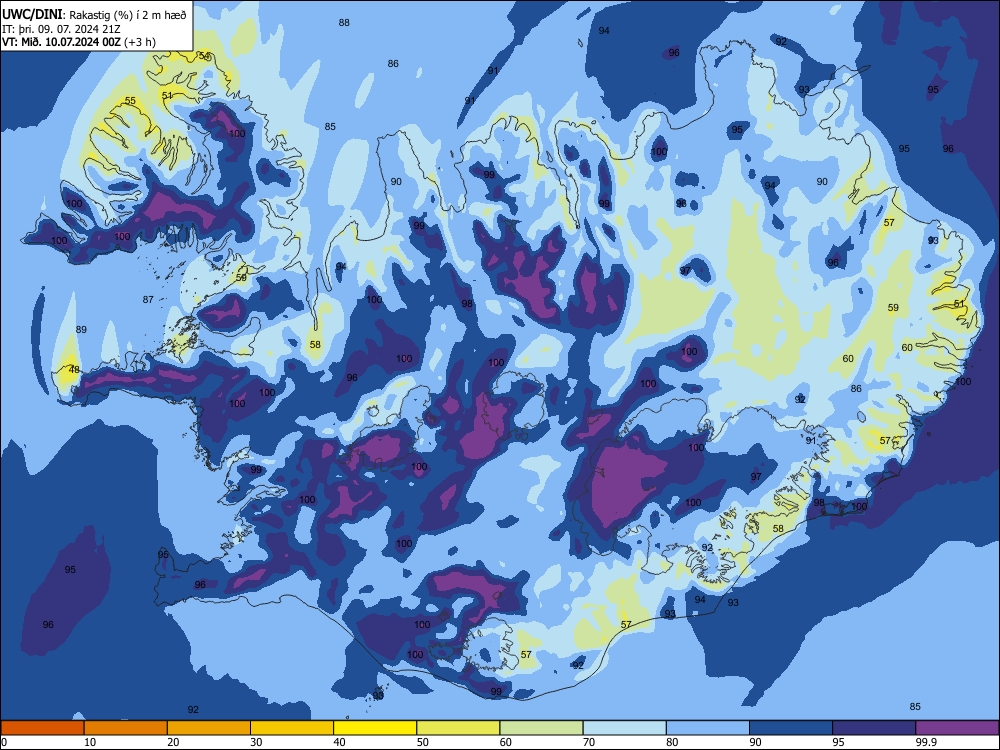Screen dimensions: 1000x750
Task: Click the 10 legend scale label
Action: (x=91, y=742)
